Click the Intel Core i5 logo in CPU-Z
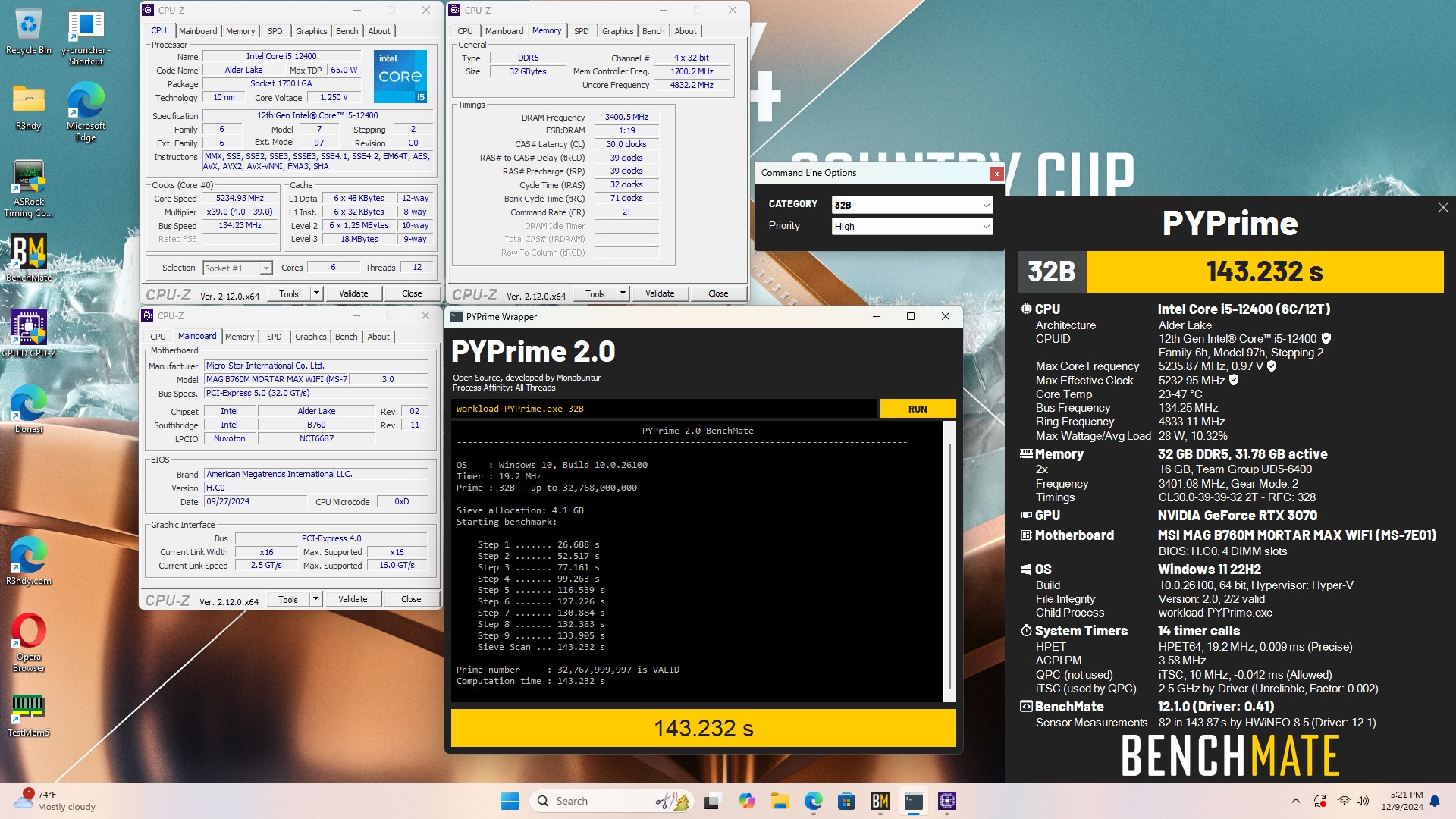The image size is (1456, 819). 400,77
